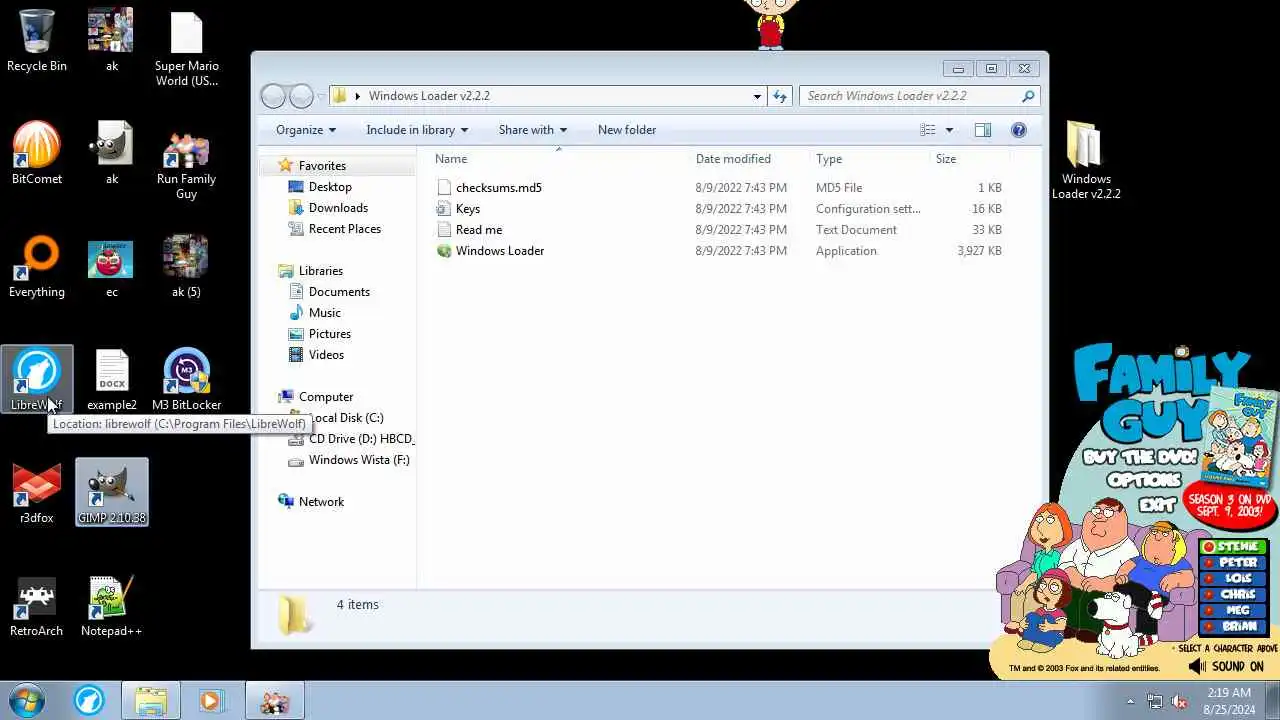
Task: Select the Windows Loader application file
Action: point(500,251)
